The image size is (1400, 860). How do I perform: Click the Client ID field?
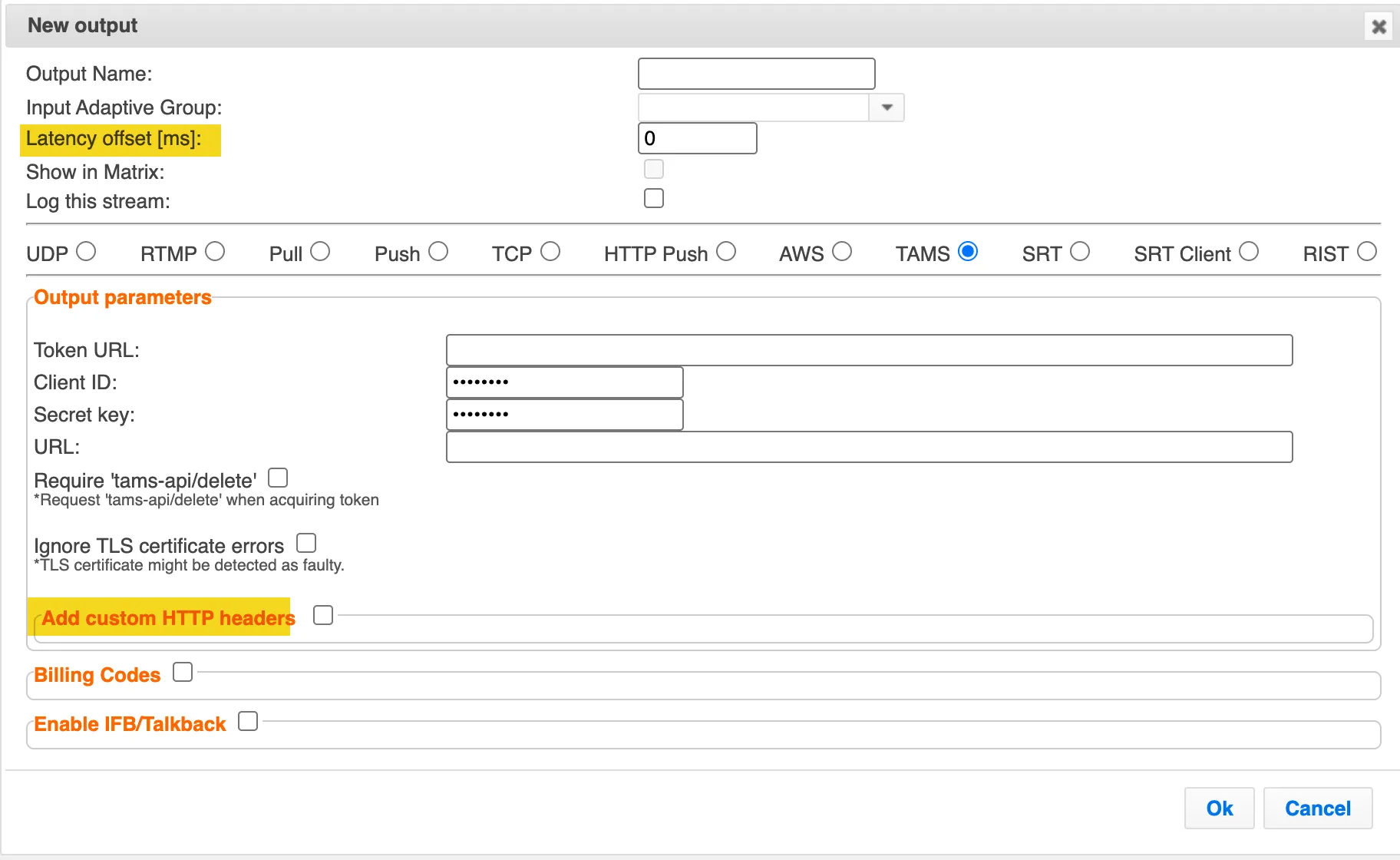564,382
